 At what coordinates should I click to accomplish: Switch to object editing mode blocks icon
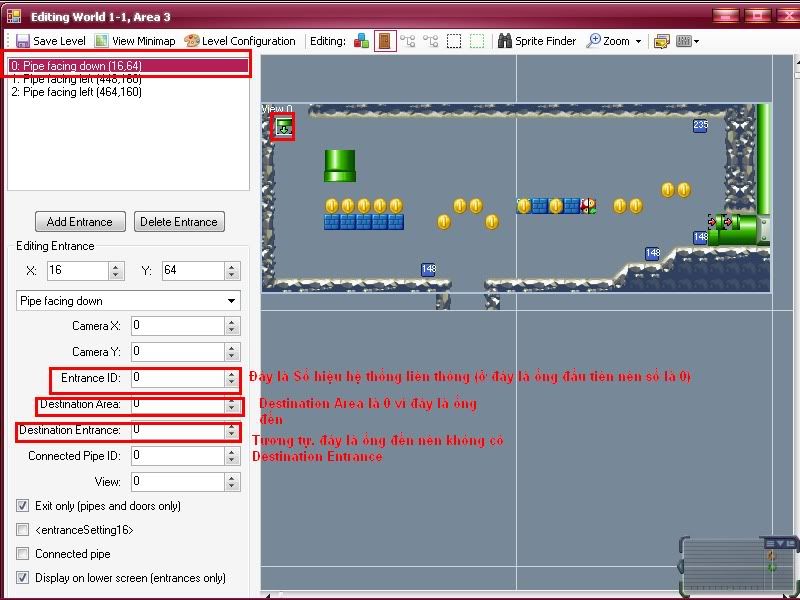361,41
